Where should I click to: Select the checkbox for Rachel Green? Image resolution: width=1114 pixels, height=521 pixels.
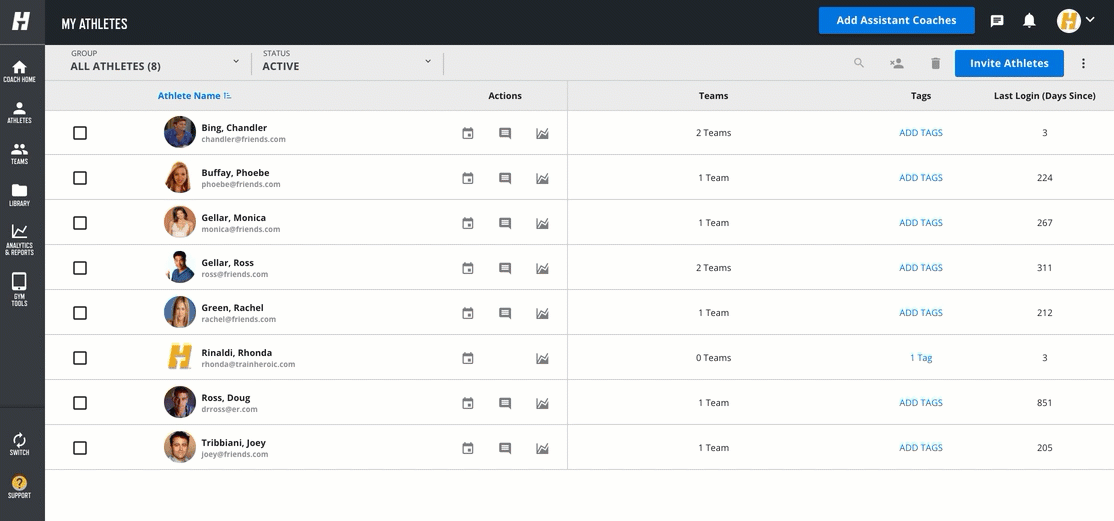[80, 313]
